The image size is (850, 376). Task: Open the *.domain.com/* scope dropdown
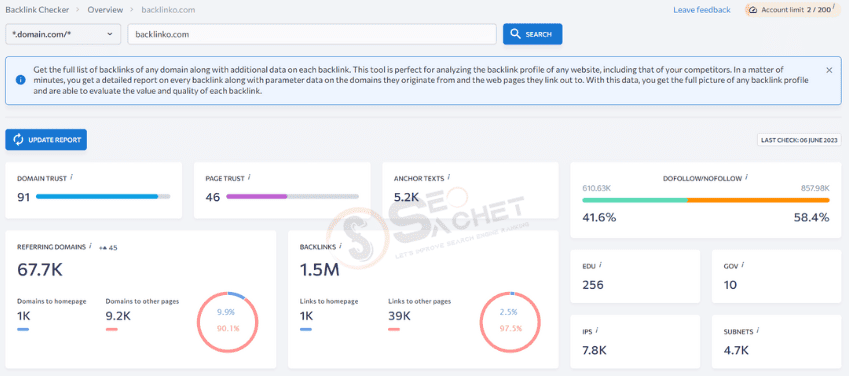coord(62,34)
